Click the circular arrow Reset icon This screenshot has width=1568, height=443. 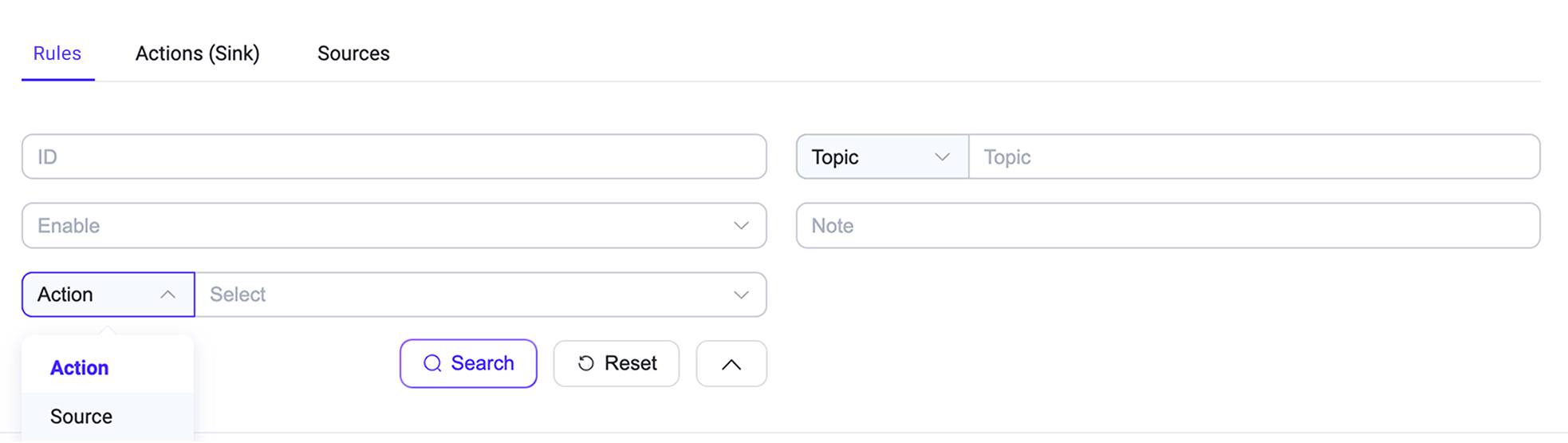[x=586, y=364]
